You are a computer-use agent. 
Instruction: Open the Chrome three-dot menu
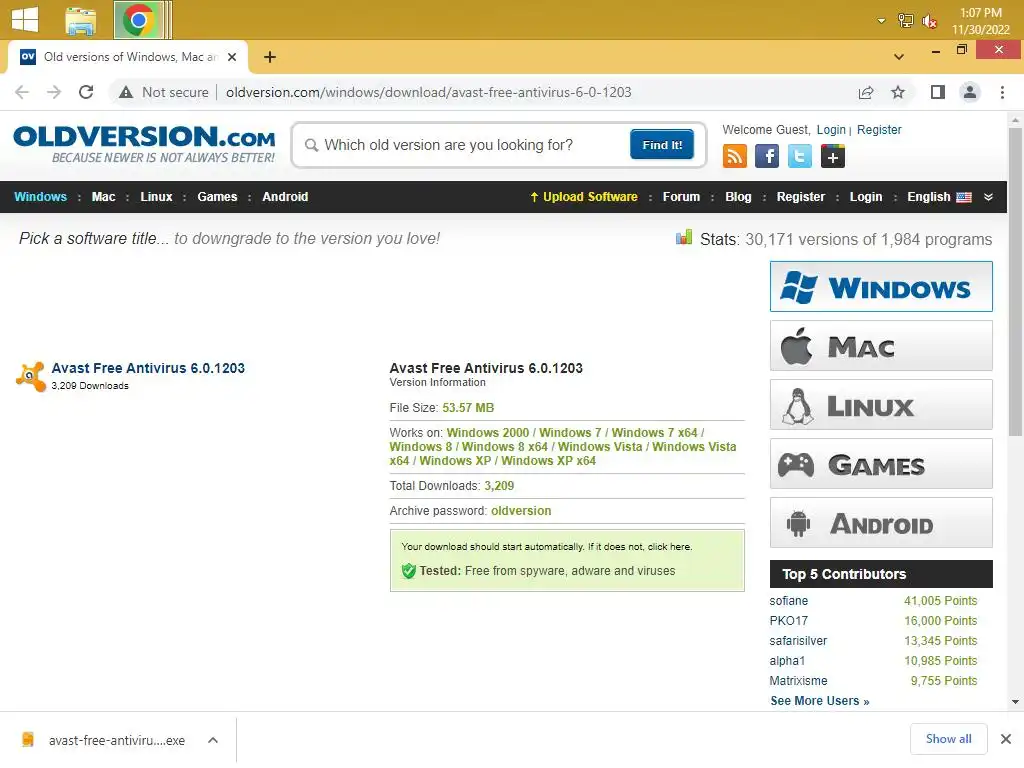tap(1002, 92)
